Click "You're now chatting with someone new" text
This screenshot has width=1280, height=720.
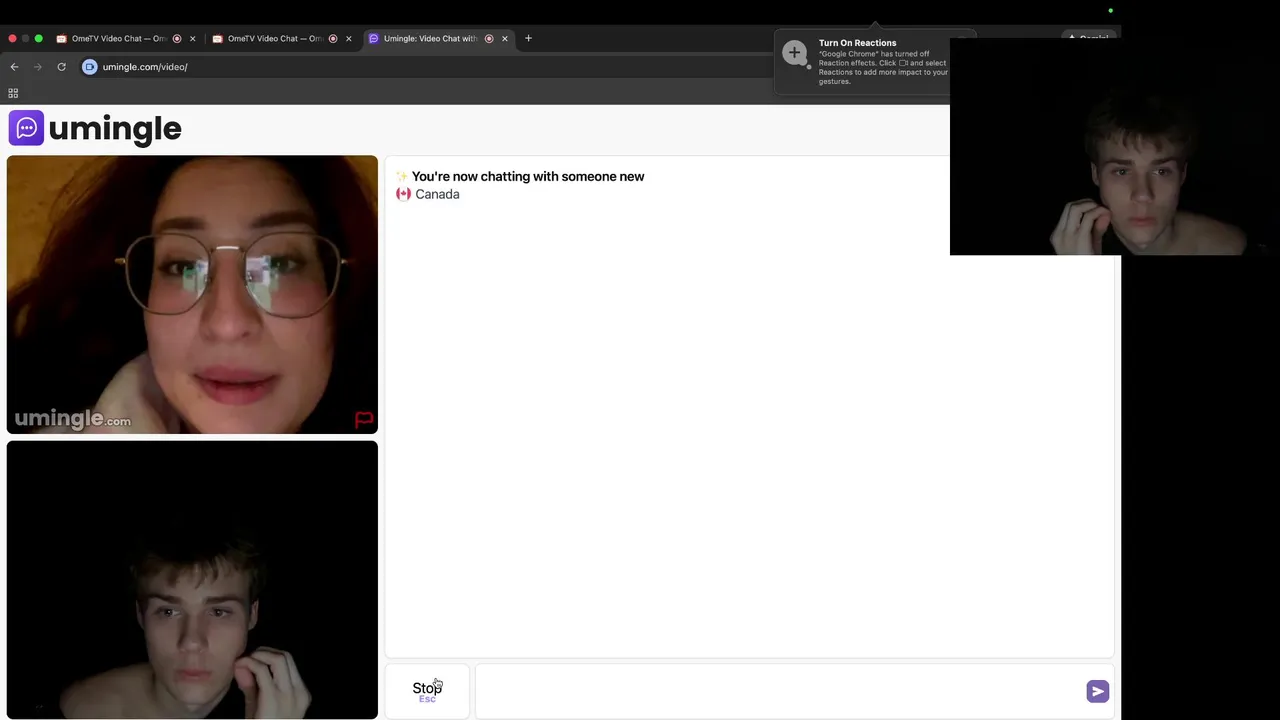(528, 176)
